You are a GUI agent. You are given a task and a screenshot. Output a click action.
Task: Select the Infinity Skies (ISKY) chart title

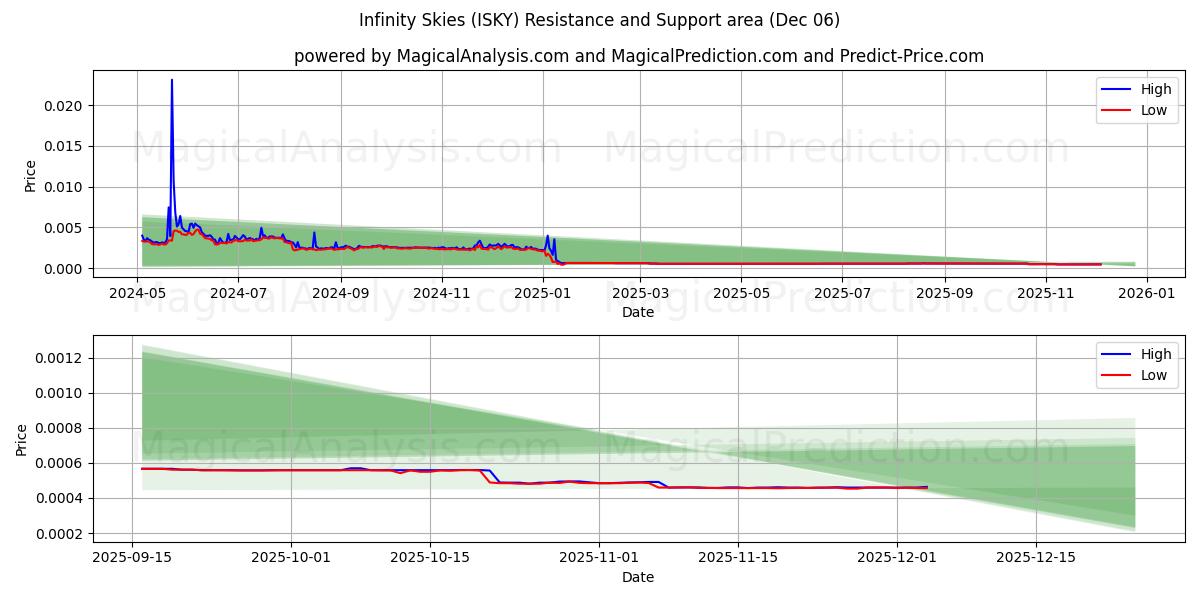point(600,19)
